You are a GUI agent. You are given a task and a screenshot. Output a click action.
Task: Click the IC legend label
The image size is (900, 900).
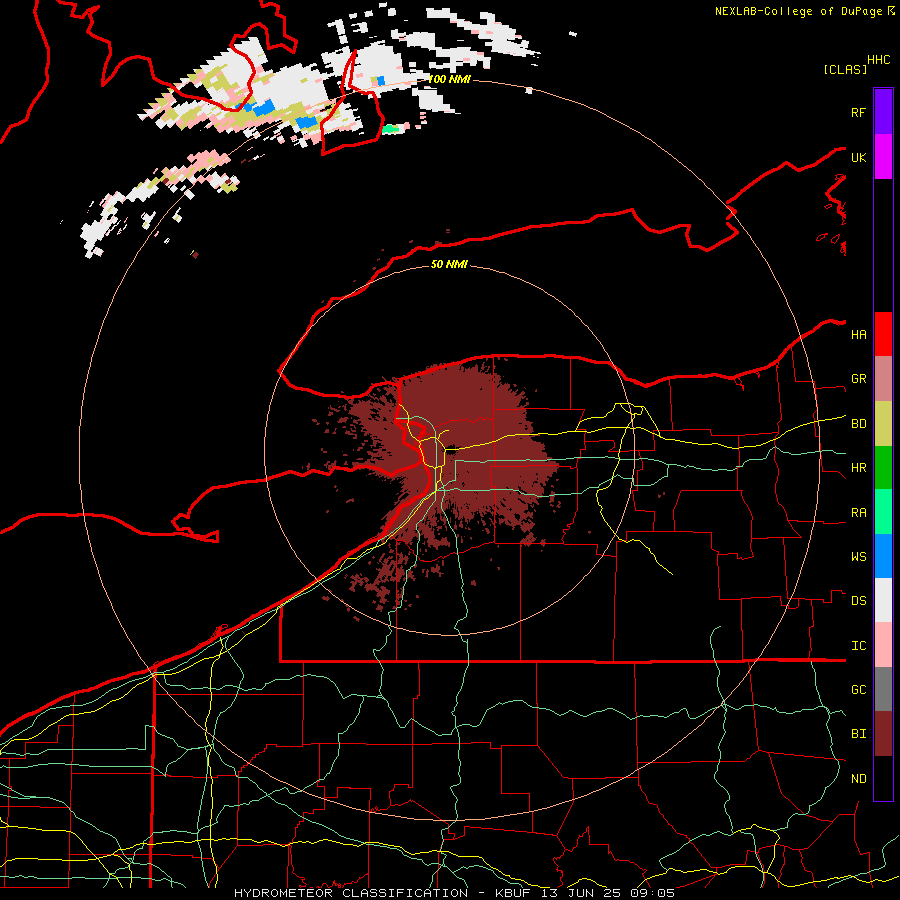tap(859, 646)
